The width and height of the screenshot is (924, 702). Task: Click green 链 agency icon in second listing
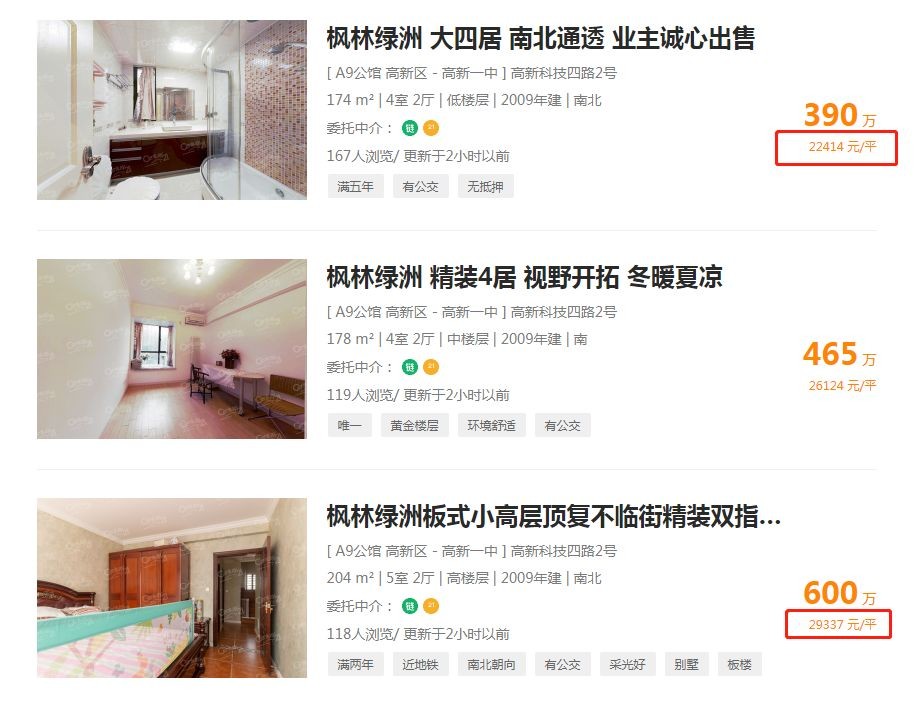click(410, 367)
